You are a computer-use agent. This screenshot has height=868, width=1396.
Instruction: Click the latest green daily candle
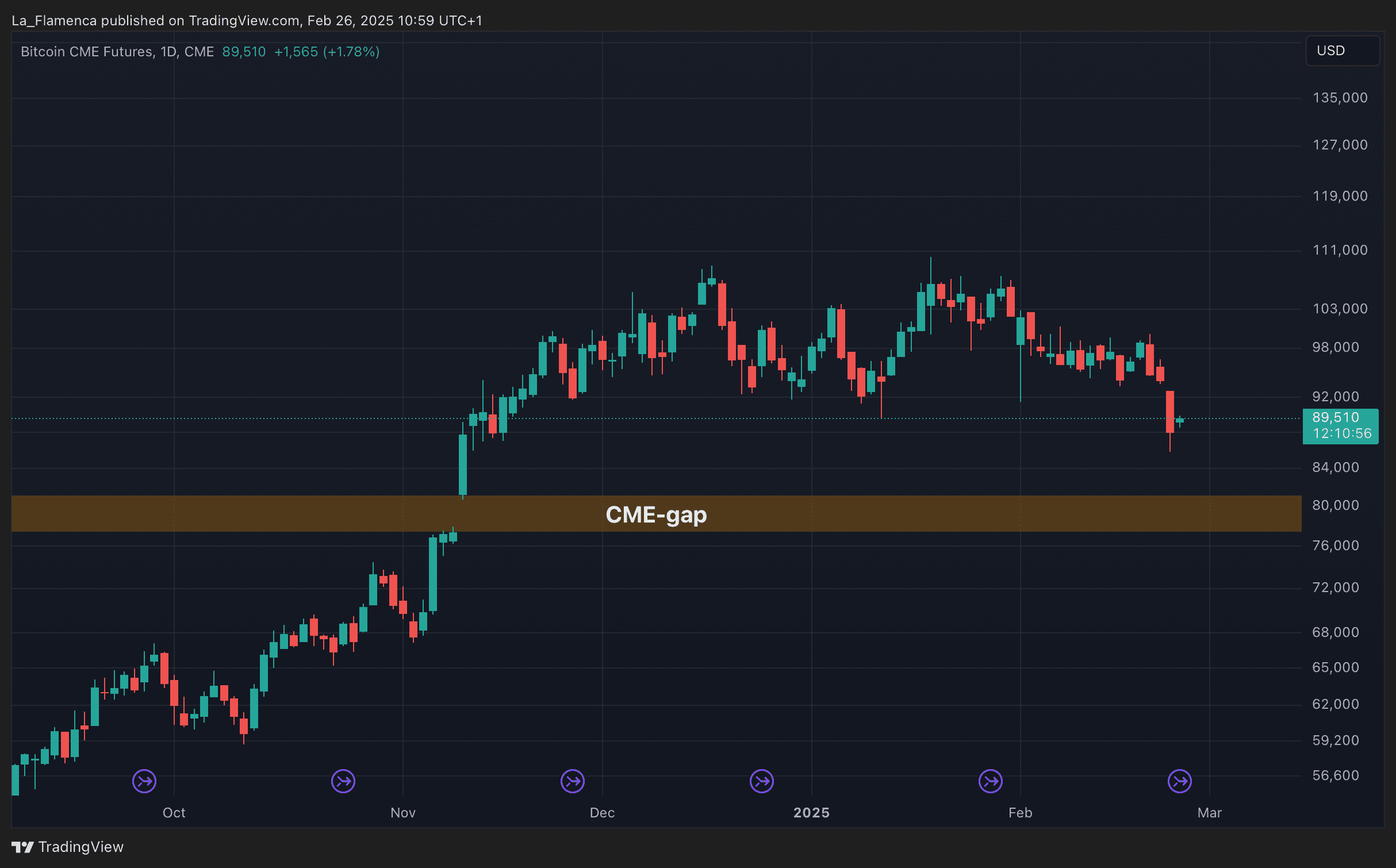coord(1180,421)
